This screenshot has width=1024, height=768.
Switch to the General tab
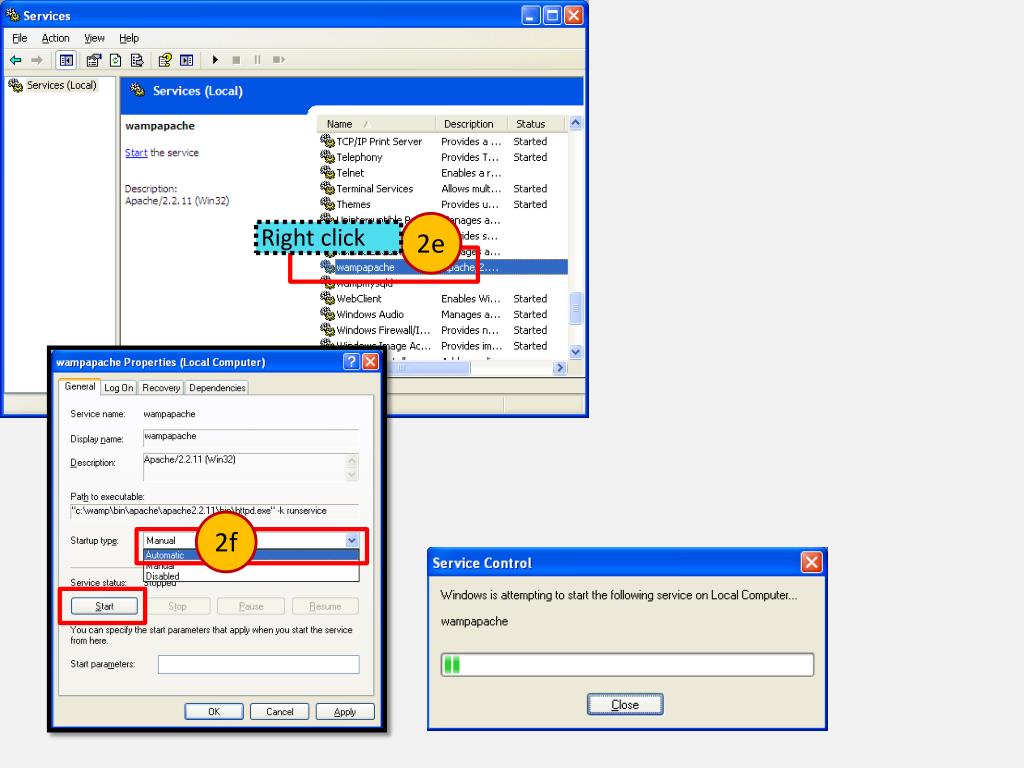click(80, 387)
